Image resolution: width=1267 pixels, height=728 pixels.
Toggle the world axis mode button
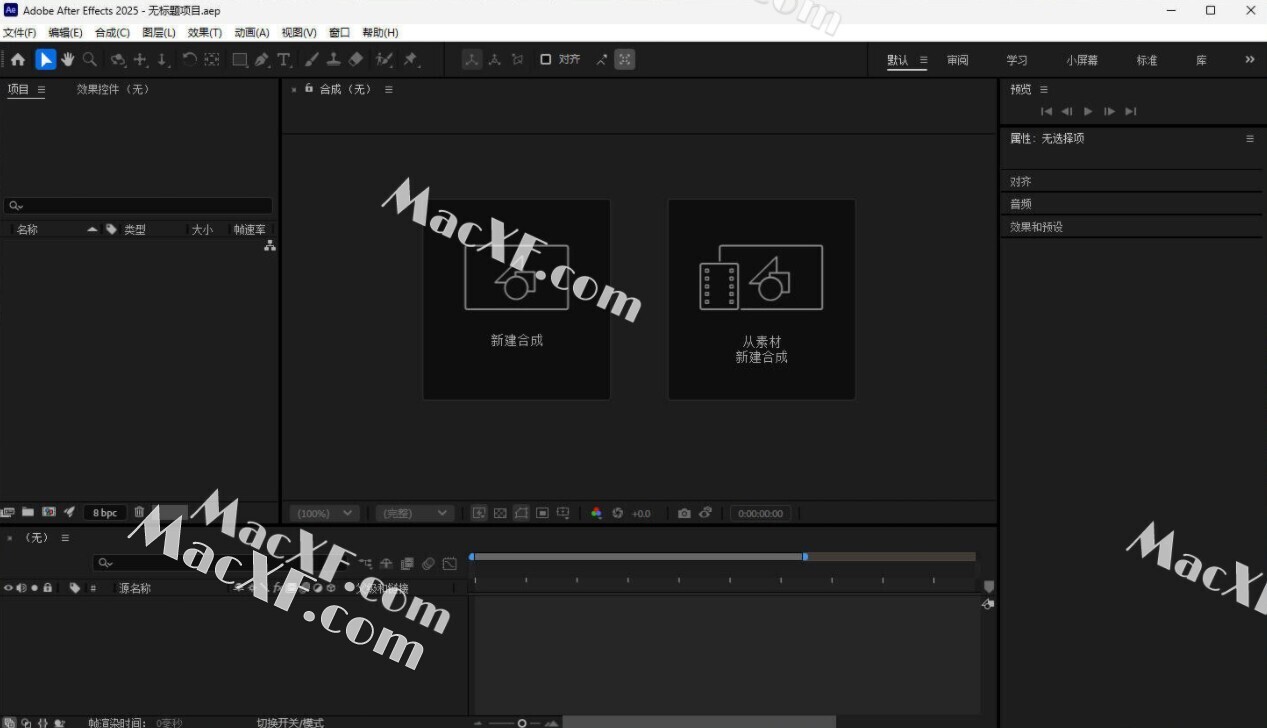click(494, 60)
